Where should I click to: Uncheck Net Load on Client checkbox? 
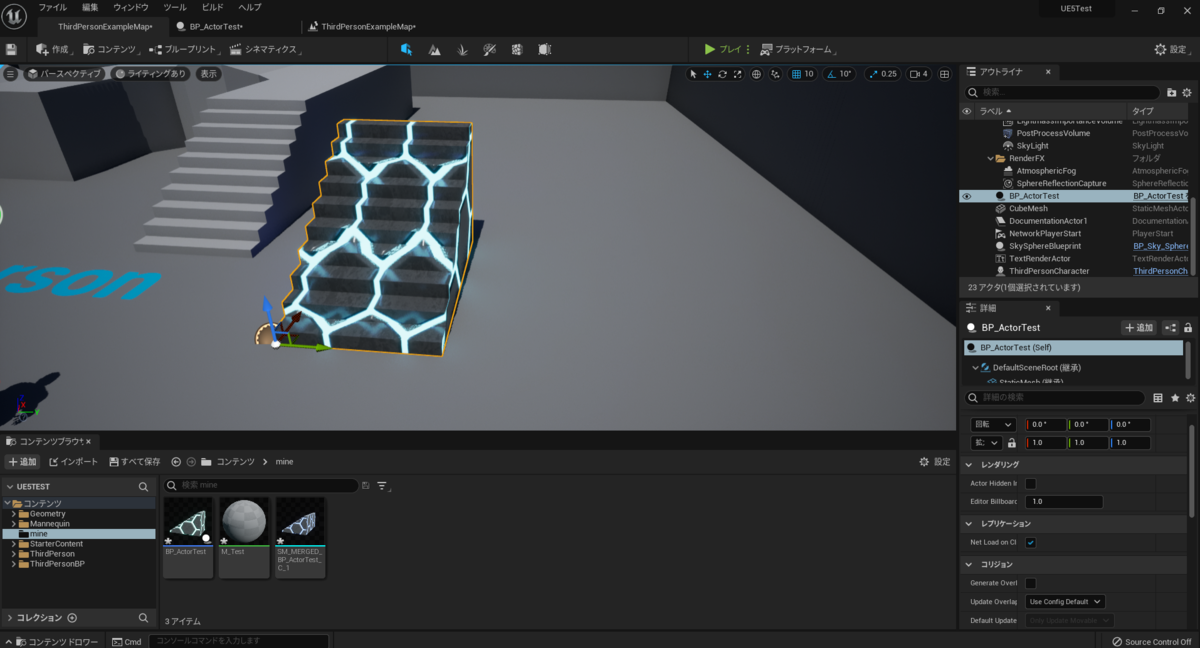coord(1030,543)
